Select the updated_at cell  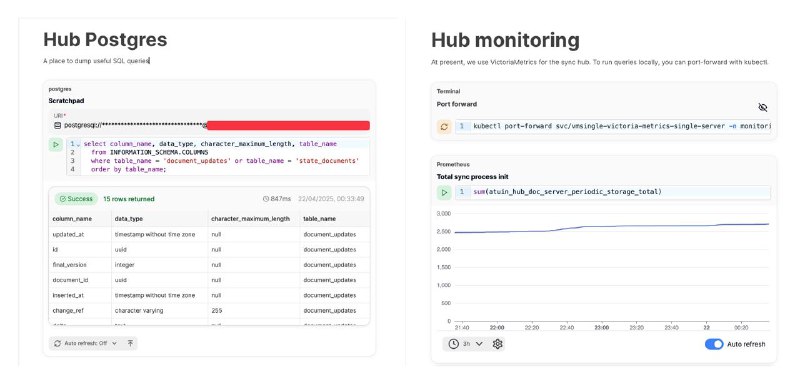click(80, 235)
